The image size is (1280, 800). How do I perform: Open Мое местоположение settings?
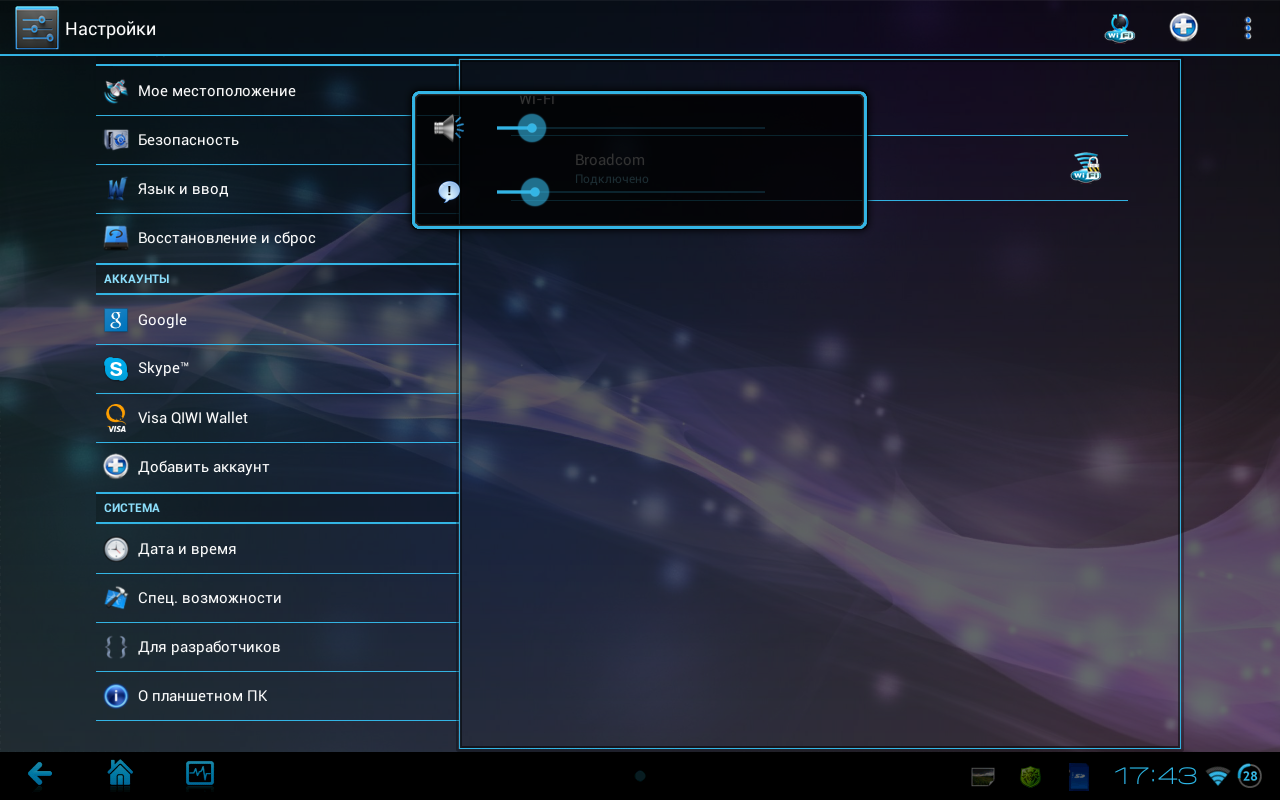pyautogui.click(x=216, y=91)
